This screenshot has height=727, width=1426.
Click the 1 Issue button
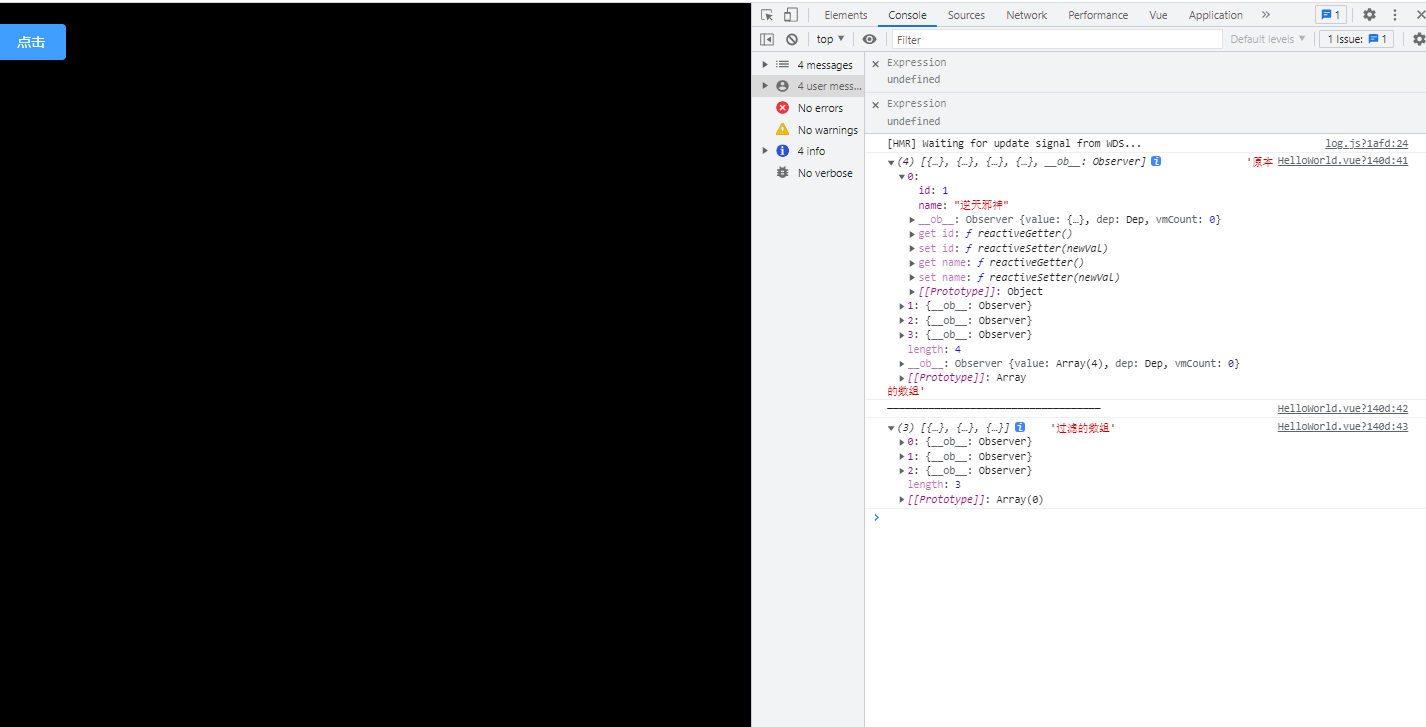pyautogui.click(x=1357, y=39)
